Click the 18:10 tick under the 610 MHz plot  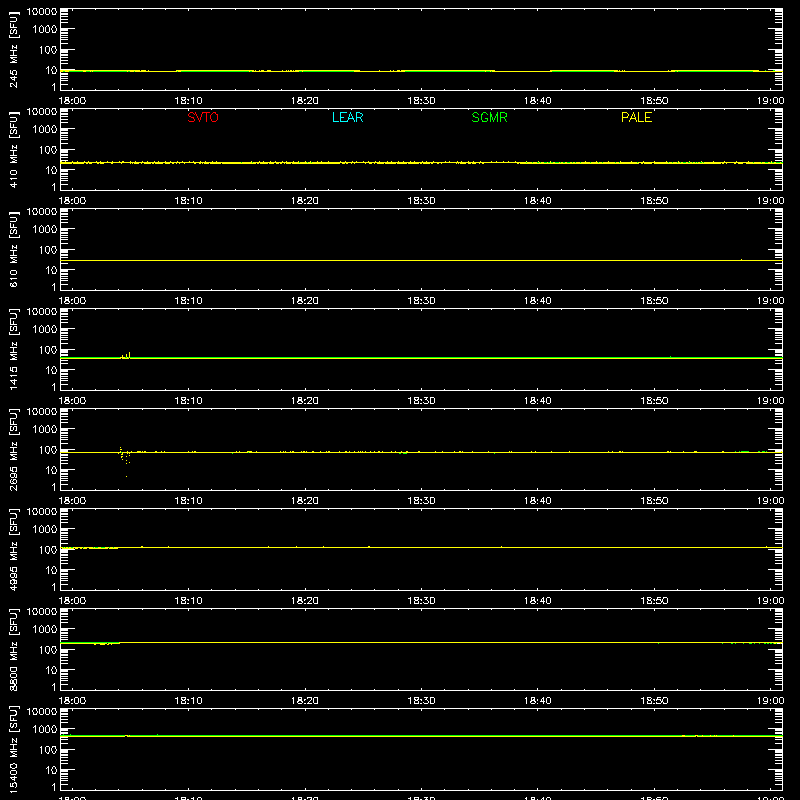188,301
